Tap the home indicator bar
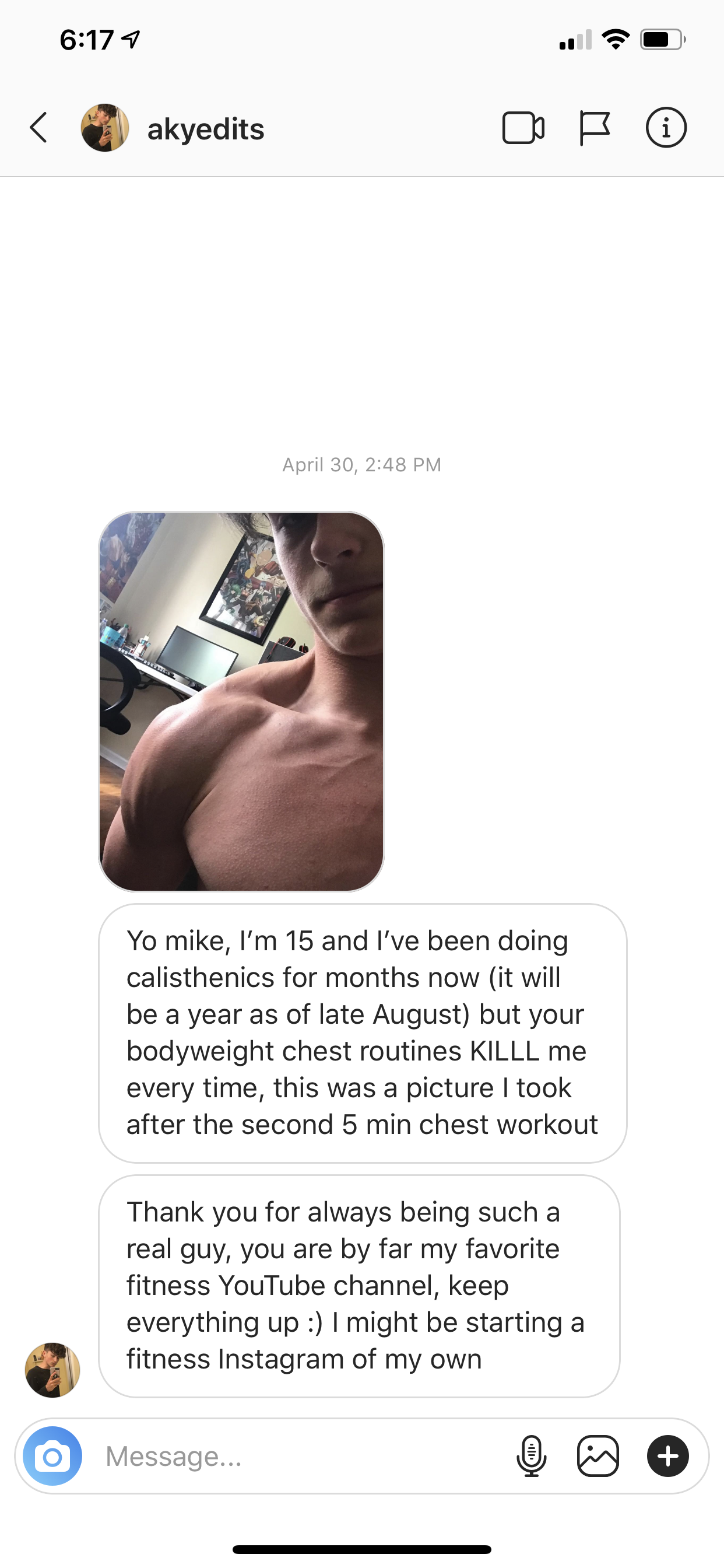 coord(362,1549)
